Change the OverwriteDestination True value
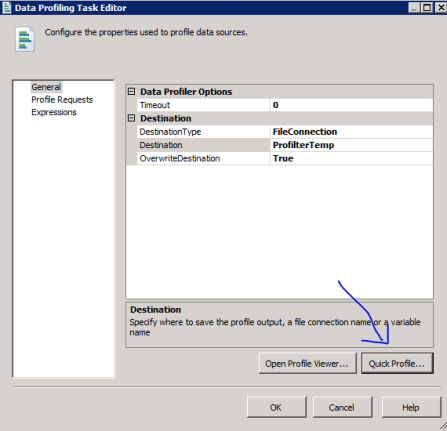 pos(352,158)
